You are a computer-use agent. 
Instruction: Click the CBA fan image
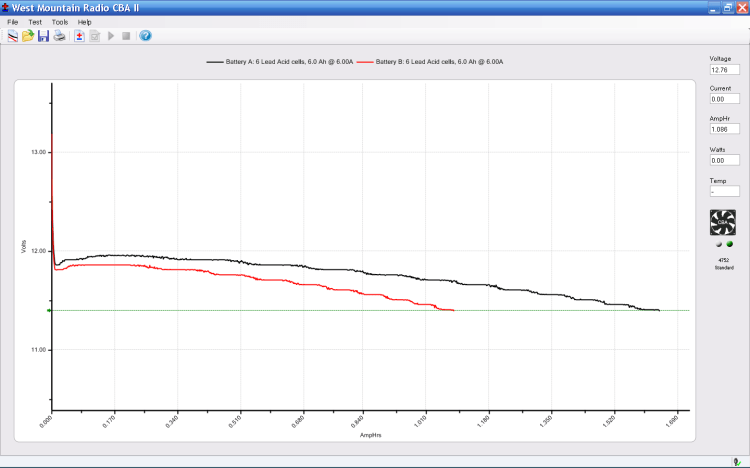[722, 222]
